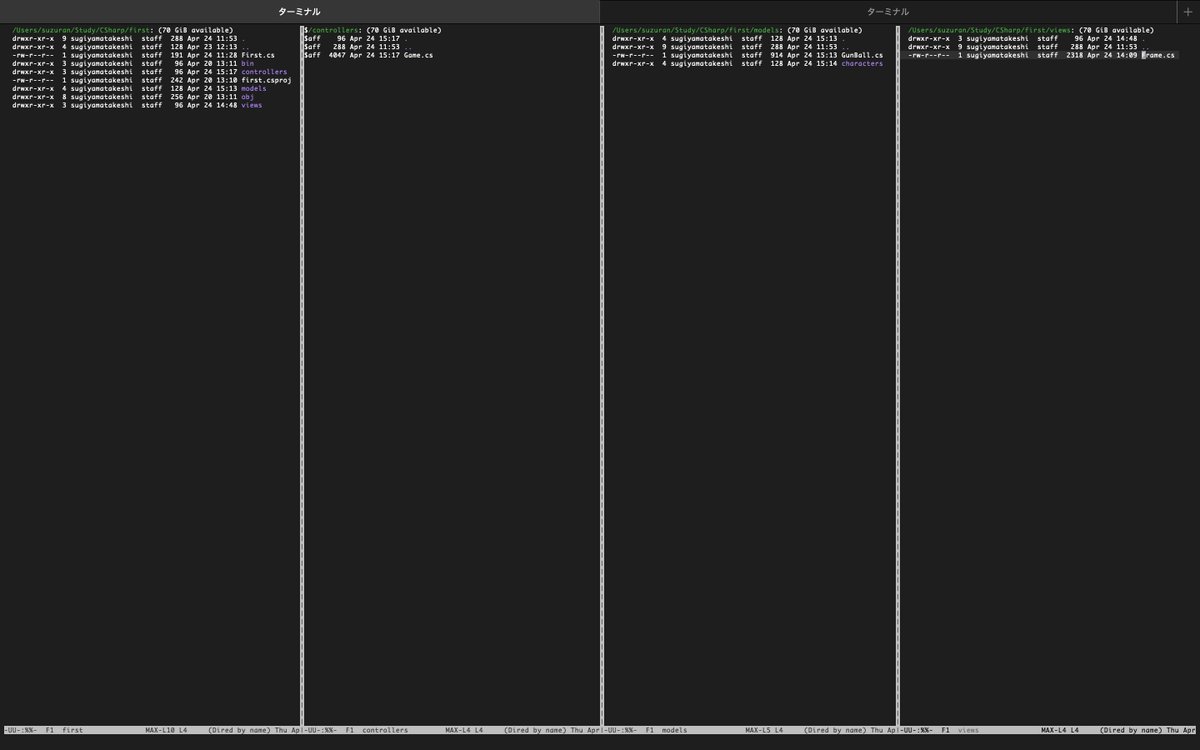This screenshot has width=1200, height=750.
Task: Click the 'models' buffer name in mode line
Action: (x=674, y=730)
